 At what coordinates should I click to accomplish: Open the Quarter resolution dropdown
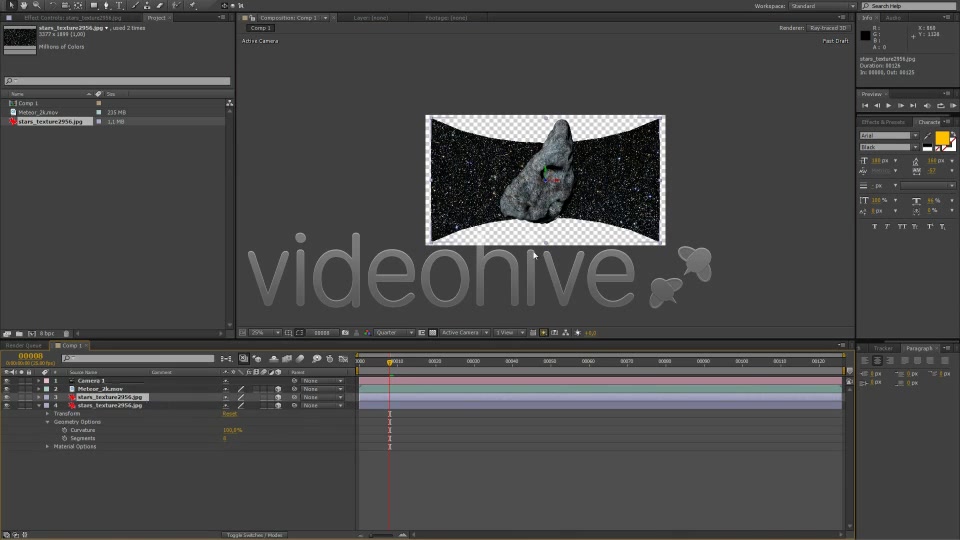pos(394,332)
